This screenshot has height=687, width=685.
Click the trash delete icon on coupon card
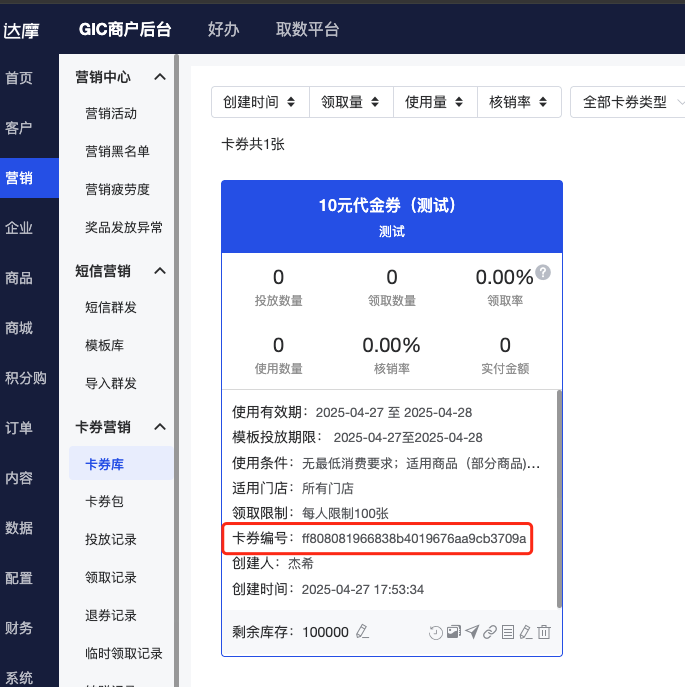[544, 632]
